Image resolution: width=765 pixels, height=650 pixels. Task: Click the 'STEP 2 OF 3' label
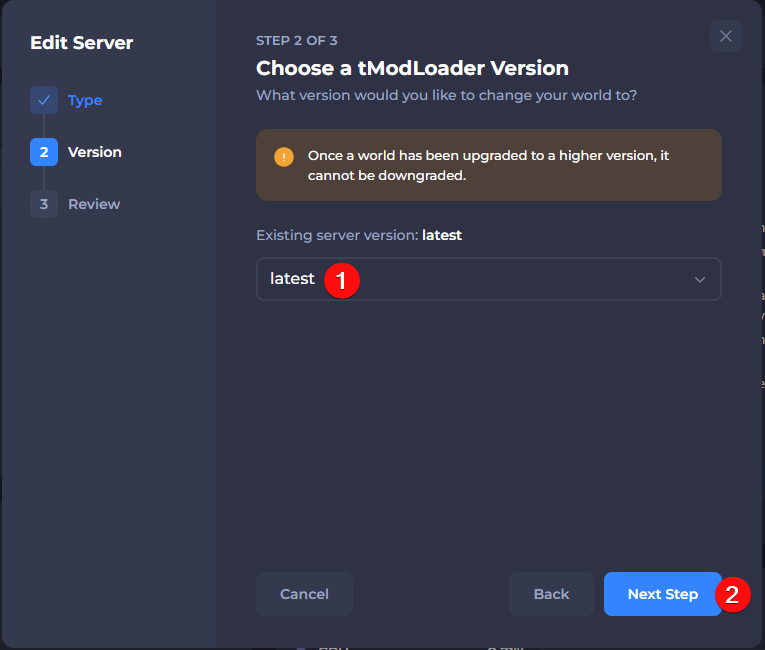(x=296, y=40)
